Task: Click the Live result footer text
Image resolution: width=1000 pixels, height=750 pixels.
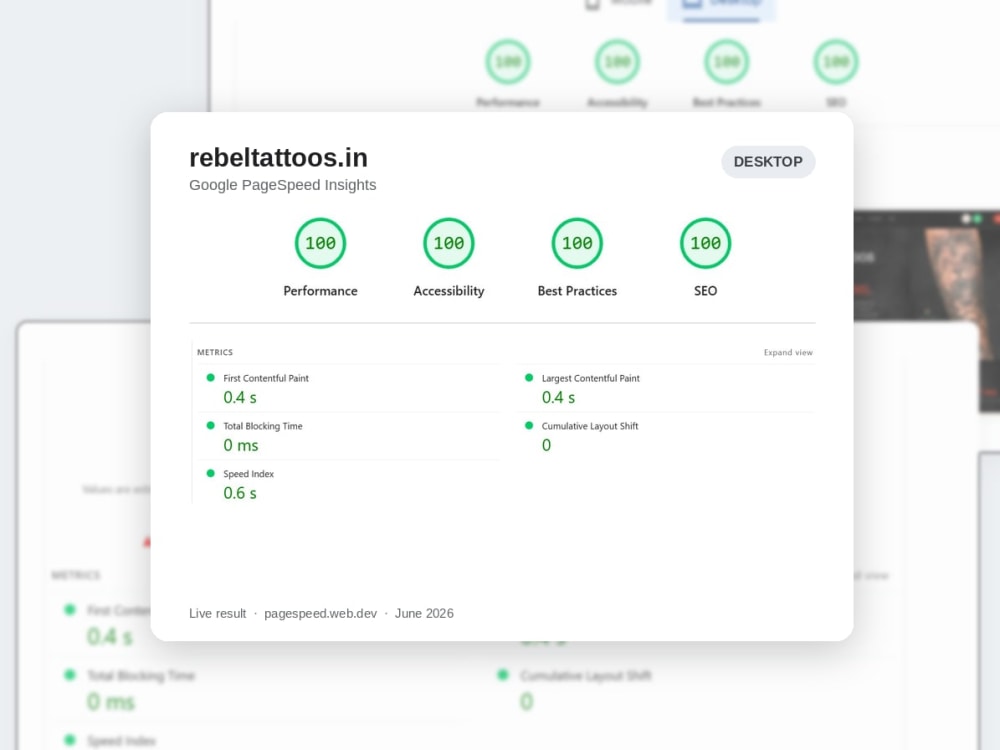Action: click(x=217, y=614)
